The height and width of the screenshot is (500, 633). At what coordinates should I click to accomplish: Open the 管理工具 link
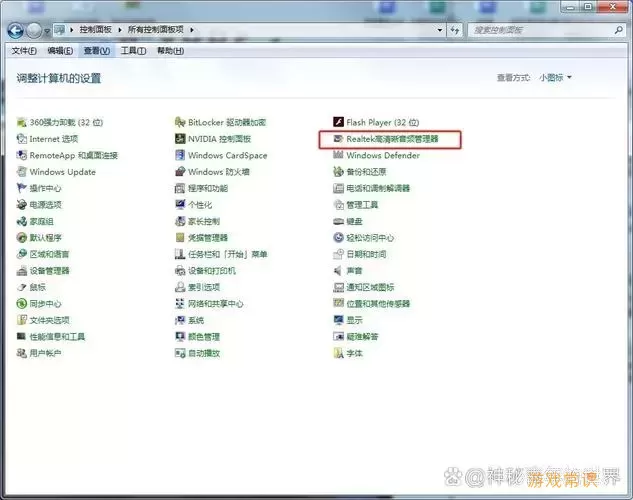coord(362,205)
